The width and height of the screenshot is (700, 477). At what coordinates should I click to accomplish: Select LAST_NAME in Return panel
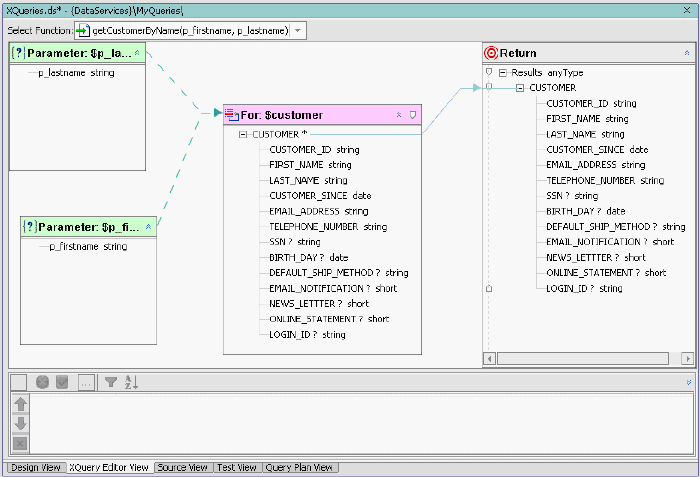click(x=585, y=134)
